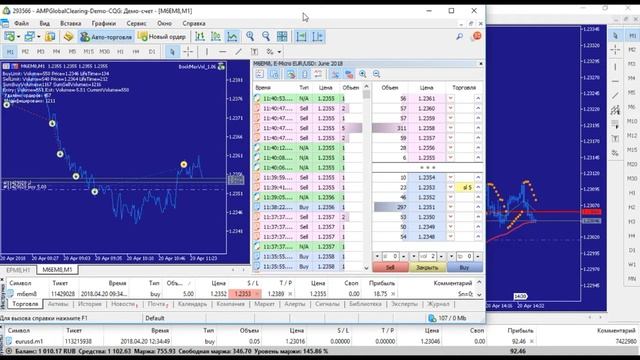Open the Графики menu
Screen dimensions: 640x360
pyautogui.click(x=104, y=24)
